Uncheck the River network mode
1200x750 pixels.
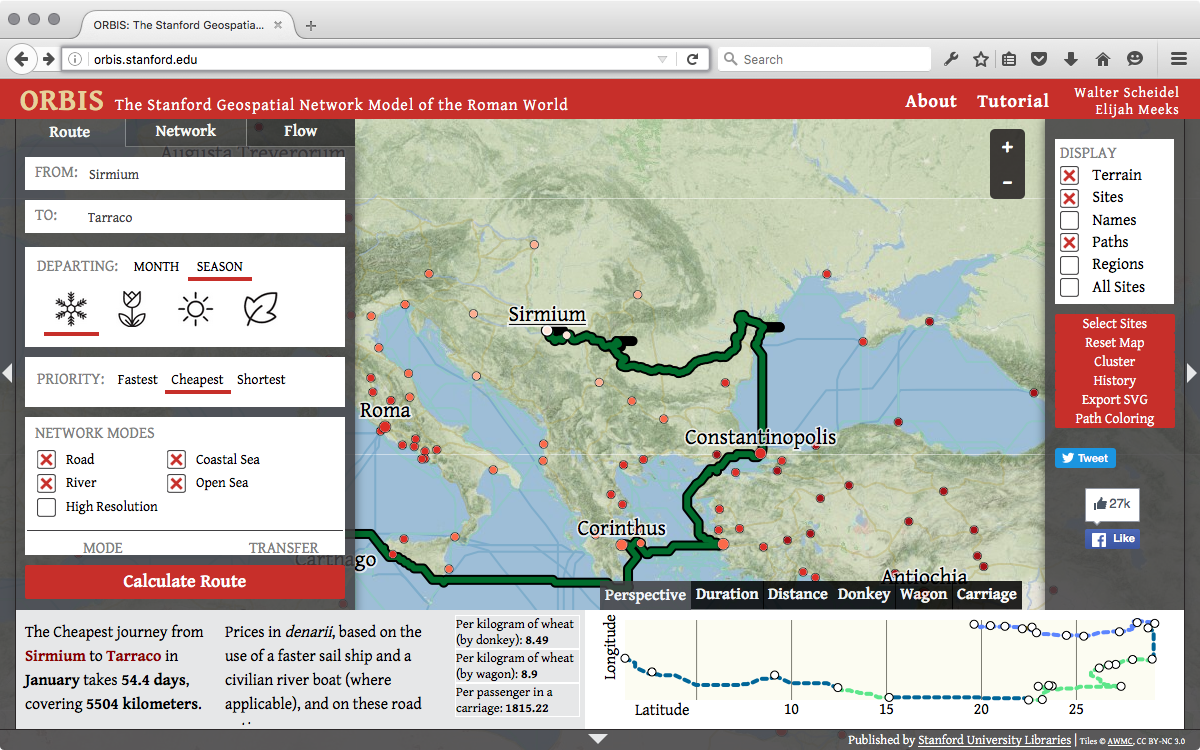(46, 483)
